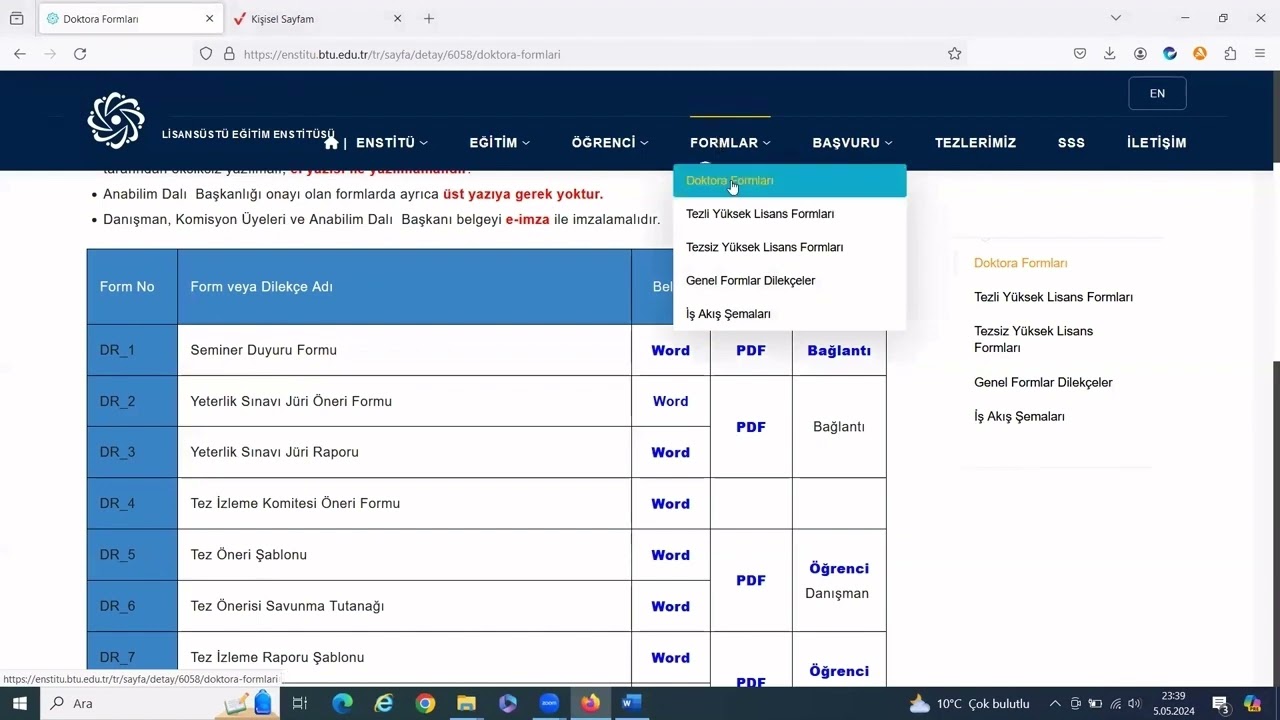Download Word file for DR_2 row
Image resolution: width=1280 pixels, height=720 pixels.
tap(670, 402)
